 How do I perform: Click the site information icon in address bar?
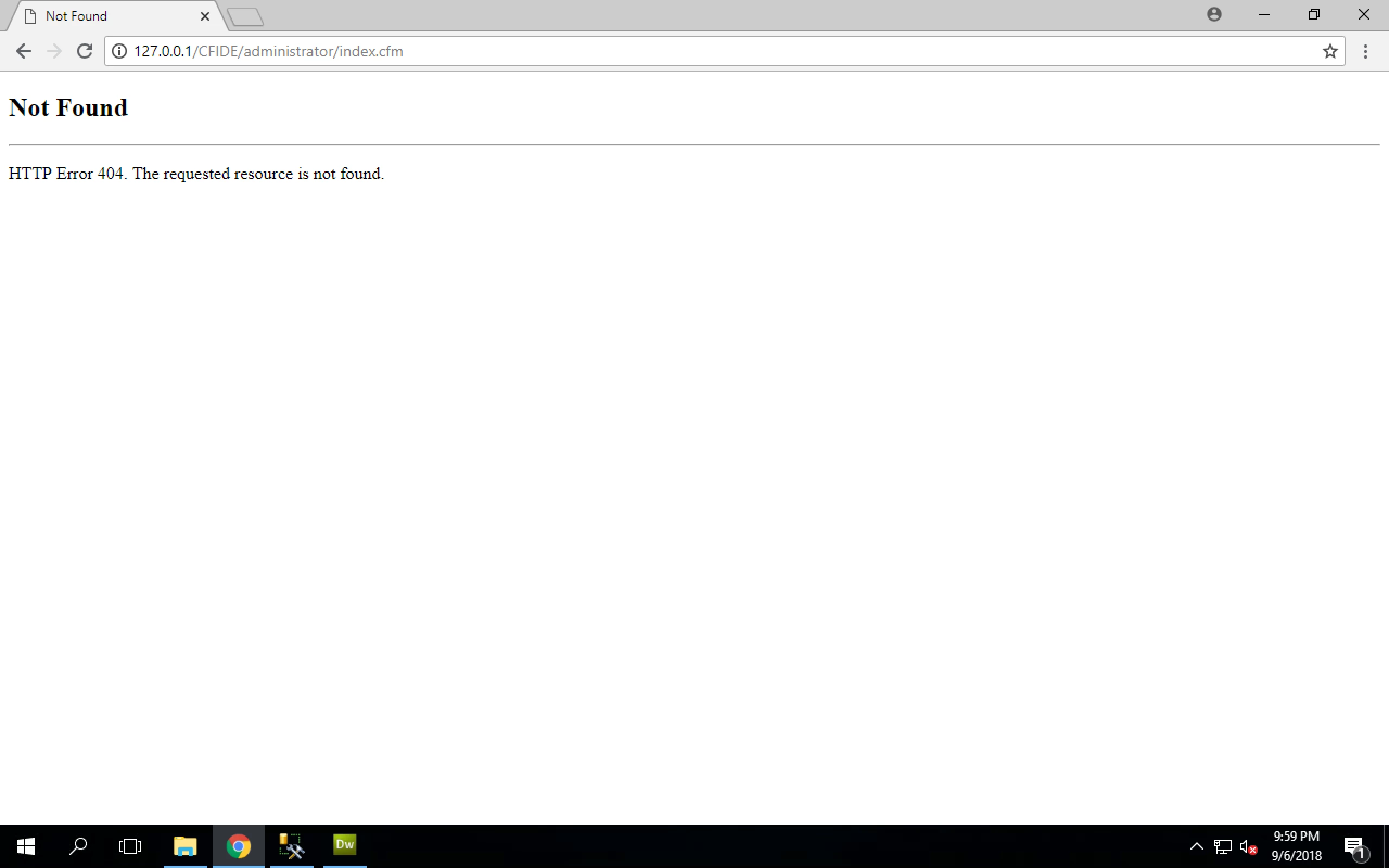(x=119, y=51)
